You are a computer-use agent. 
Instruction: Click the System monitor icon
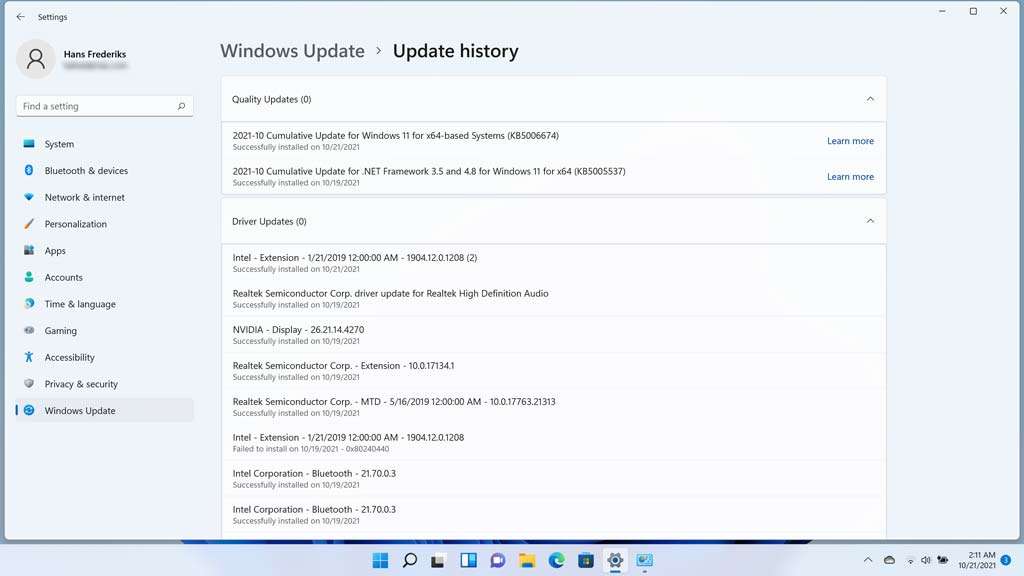coord(29,144)
